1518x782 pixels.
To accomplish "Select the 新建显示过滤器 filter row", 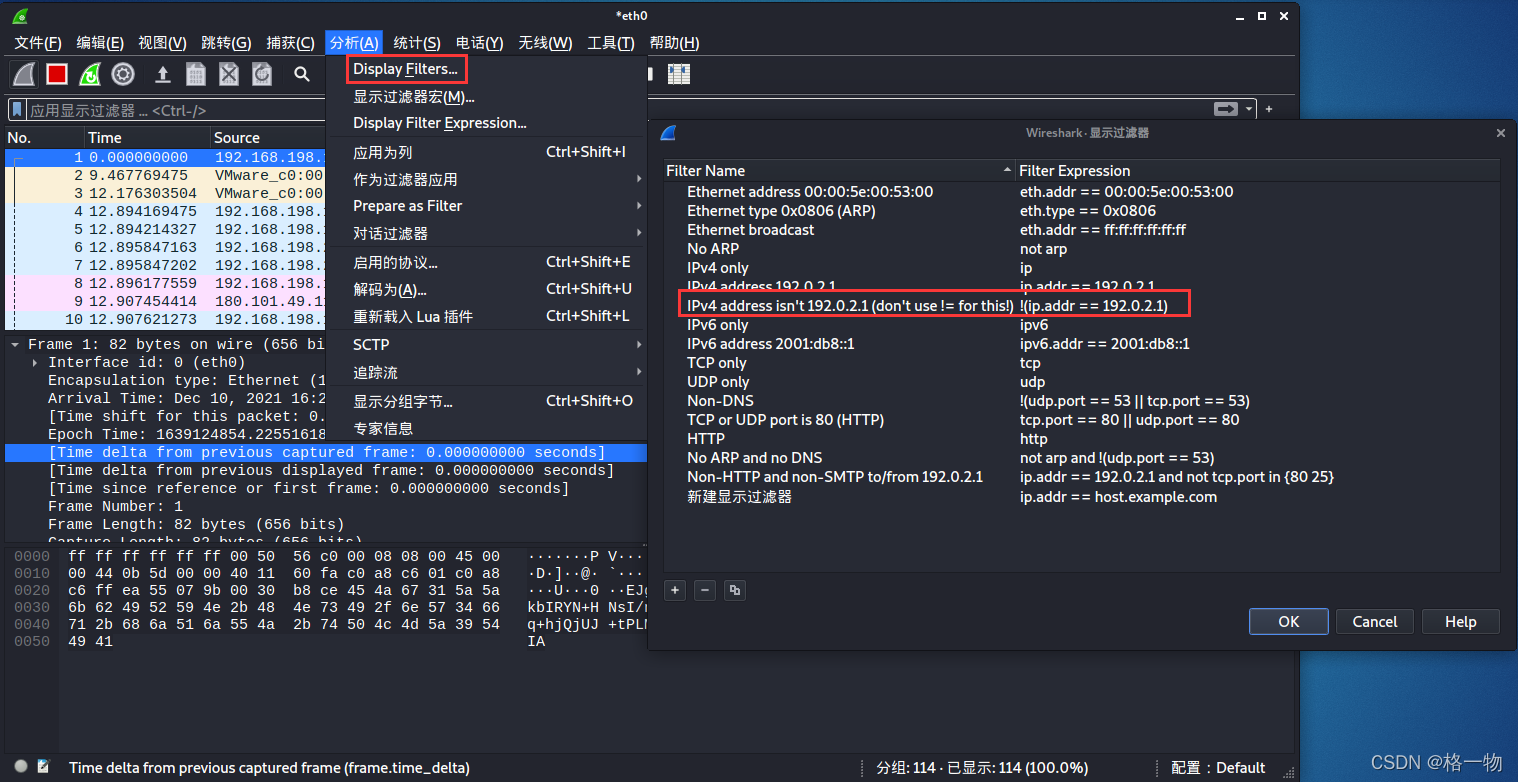I will point(1082,496).
